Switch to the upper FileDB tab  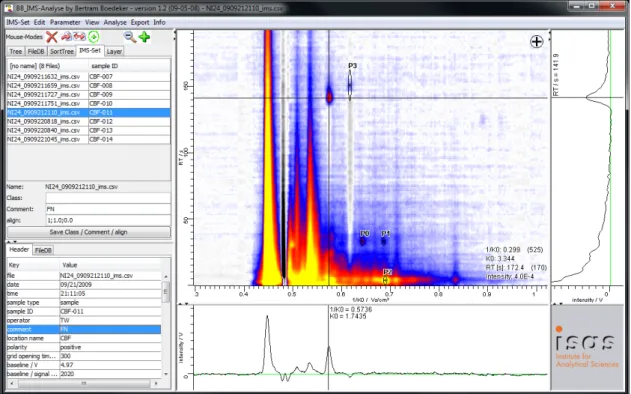tap(36, 52)
